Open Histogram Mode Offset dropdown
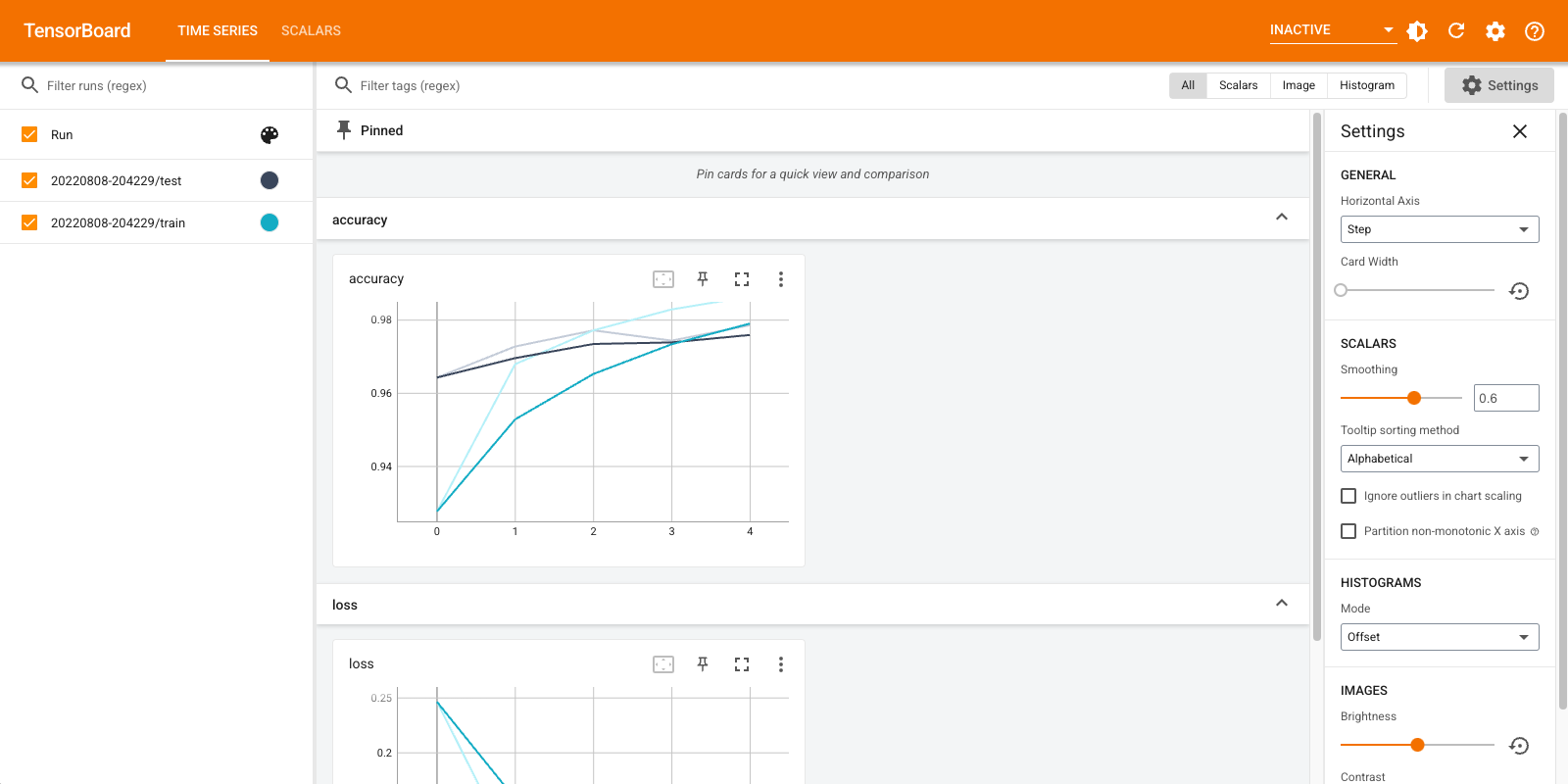 pos(1440,637)
